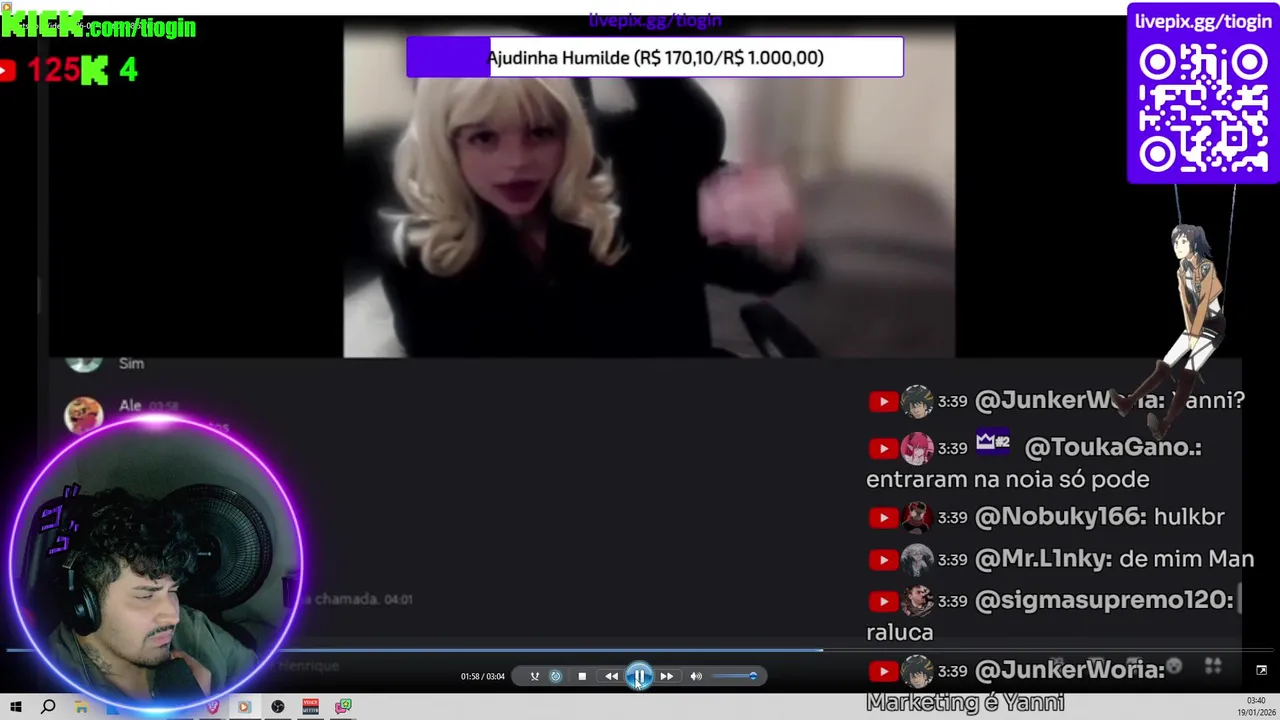The height and width of the screenshot is (720, 1280).
Task: Click the chat word 'raluca'
Action: point(900,632)
